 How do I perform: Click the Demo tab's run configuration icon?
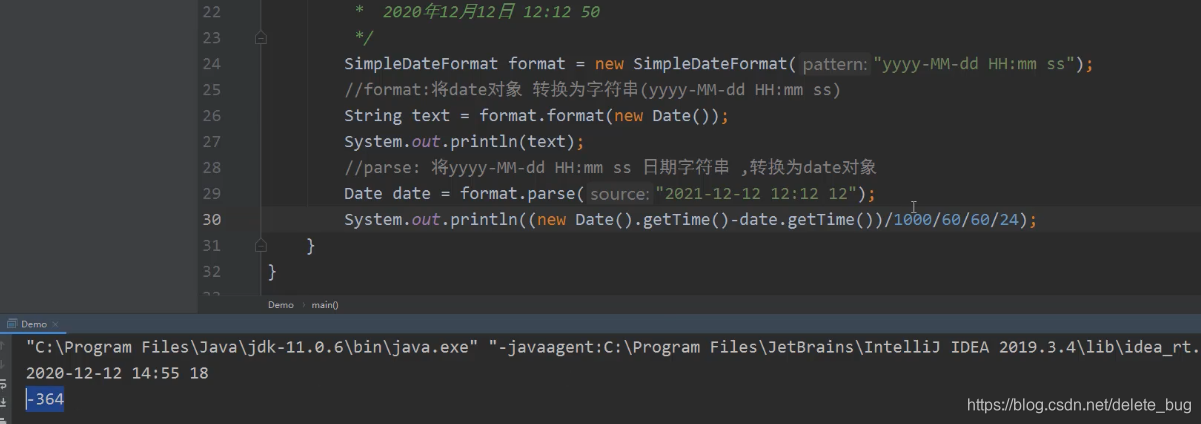[x=12, y=324]
